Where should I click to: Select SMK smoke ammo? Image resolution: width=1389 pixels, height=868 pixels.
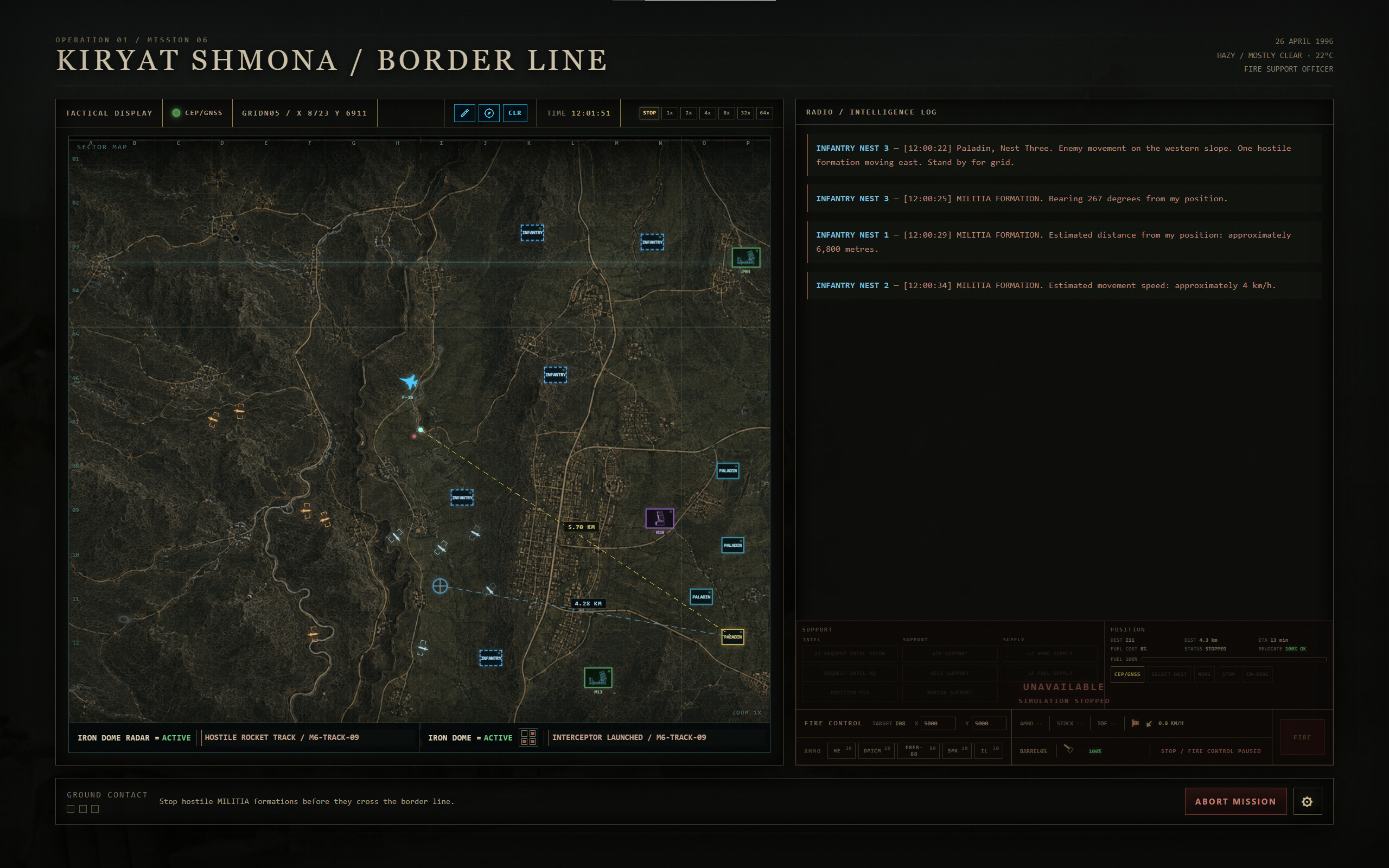pos(957,750)
